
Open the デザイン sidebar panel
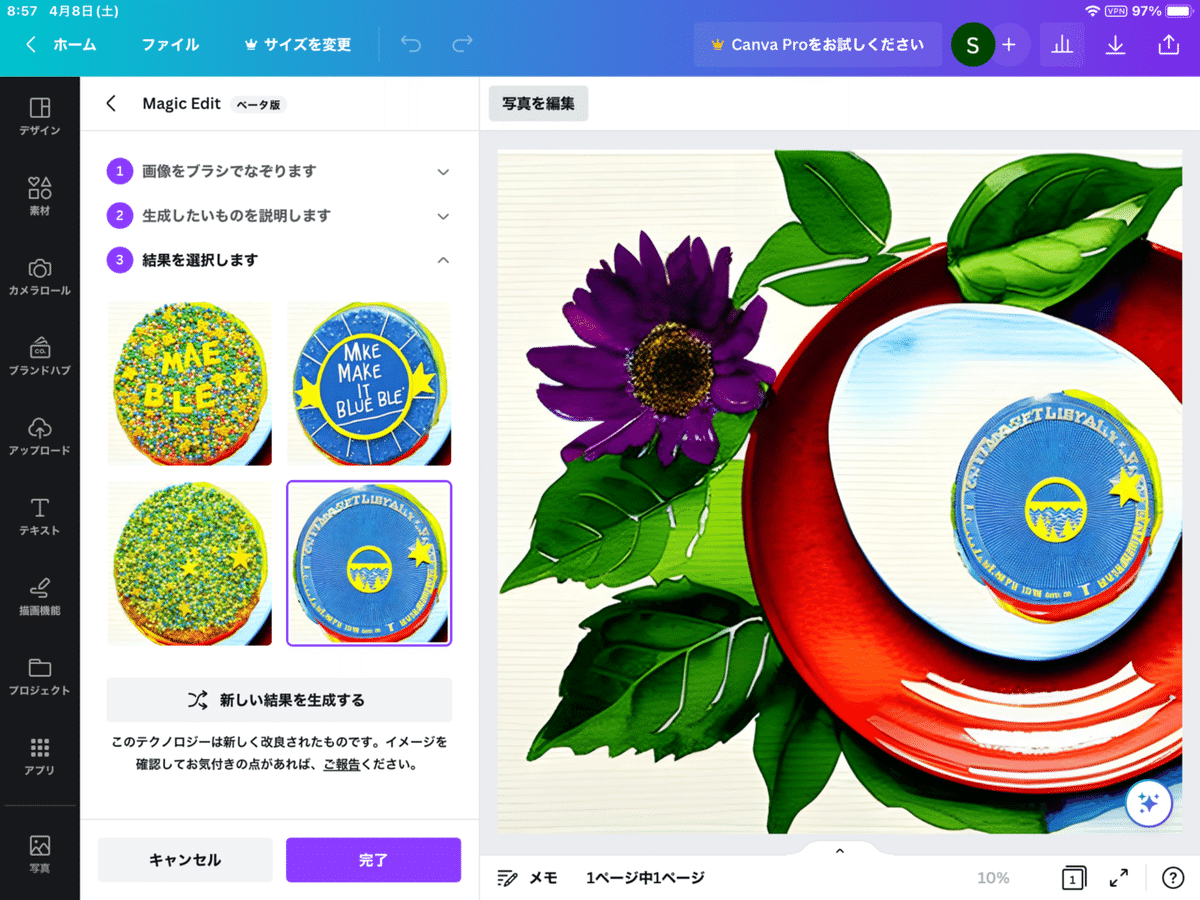tap(40, 116)
